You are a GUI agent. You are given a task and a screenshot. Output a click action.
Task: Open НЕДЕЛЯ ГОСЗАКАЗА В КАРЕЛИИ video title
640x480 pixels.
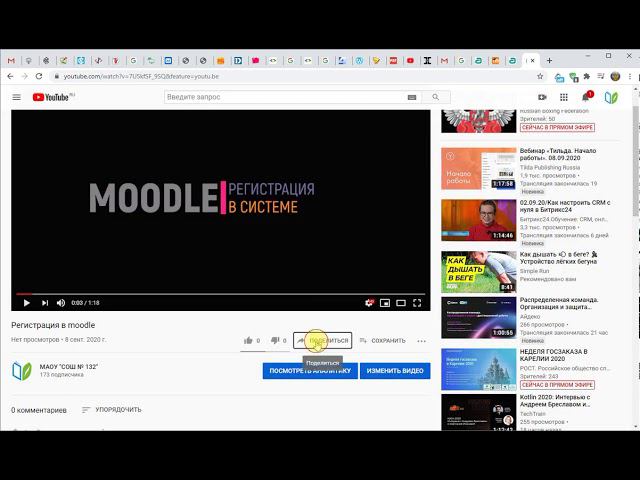tap(553, 355)
